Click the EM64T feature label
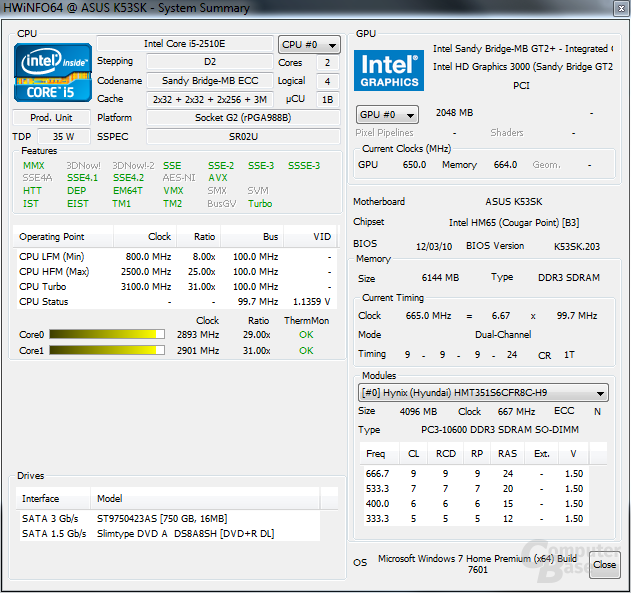 [x=128, y=190]
